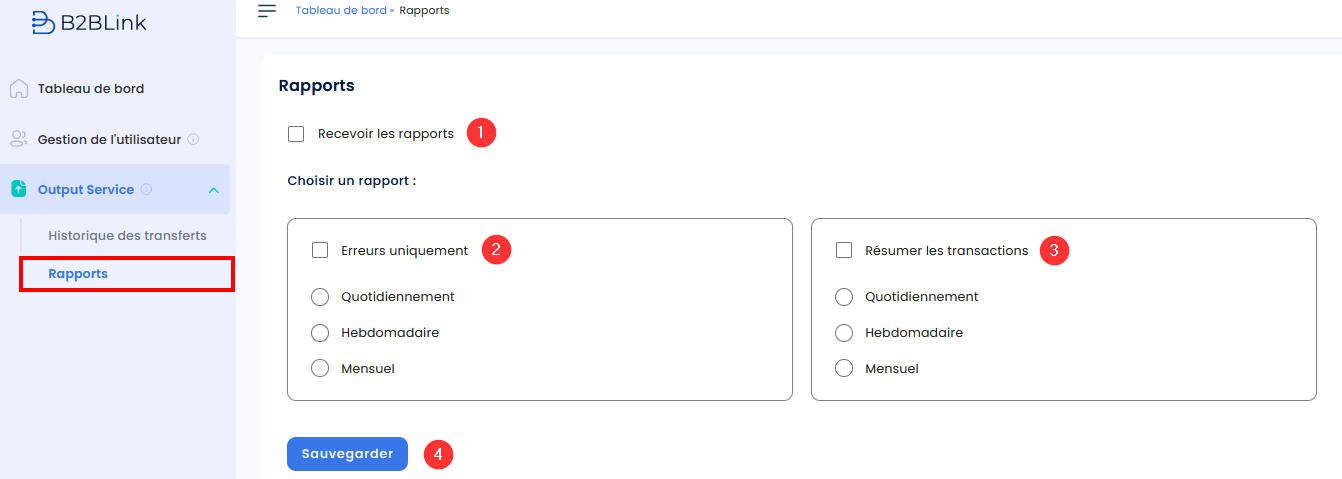Click the info icon beside Output Service
Image resolution: width=1342 pixels, height=479 pixels.
(x=146, y=189)
